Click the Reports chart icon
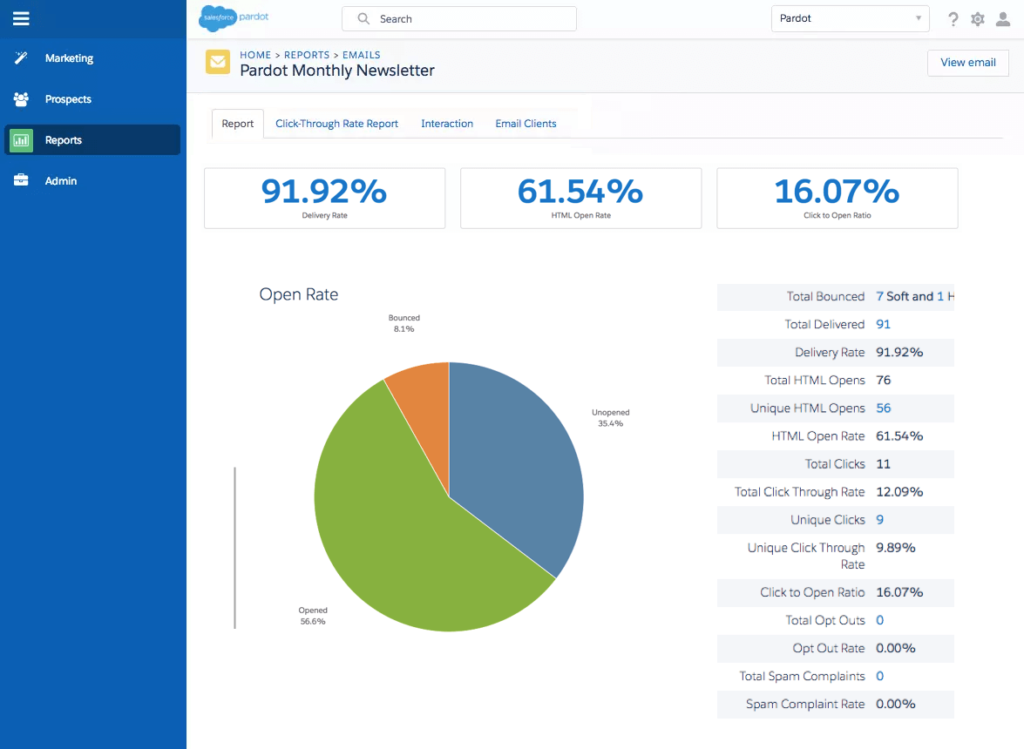This screenshot has width=1024, height=749. (x=22, y=140)
